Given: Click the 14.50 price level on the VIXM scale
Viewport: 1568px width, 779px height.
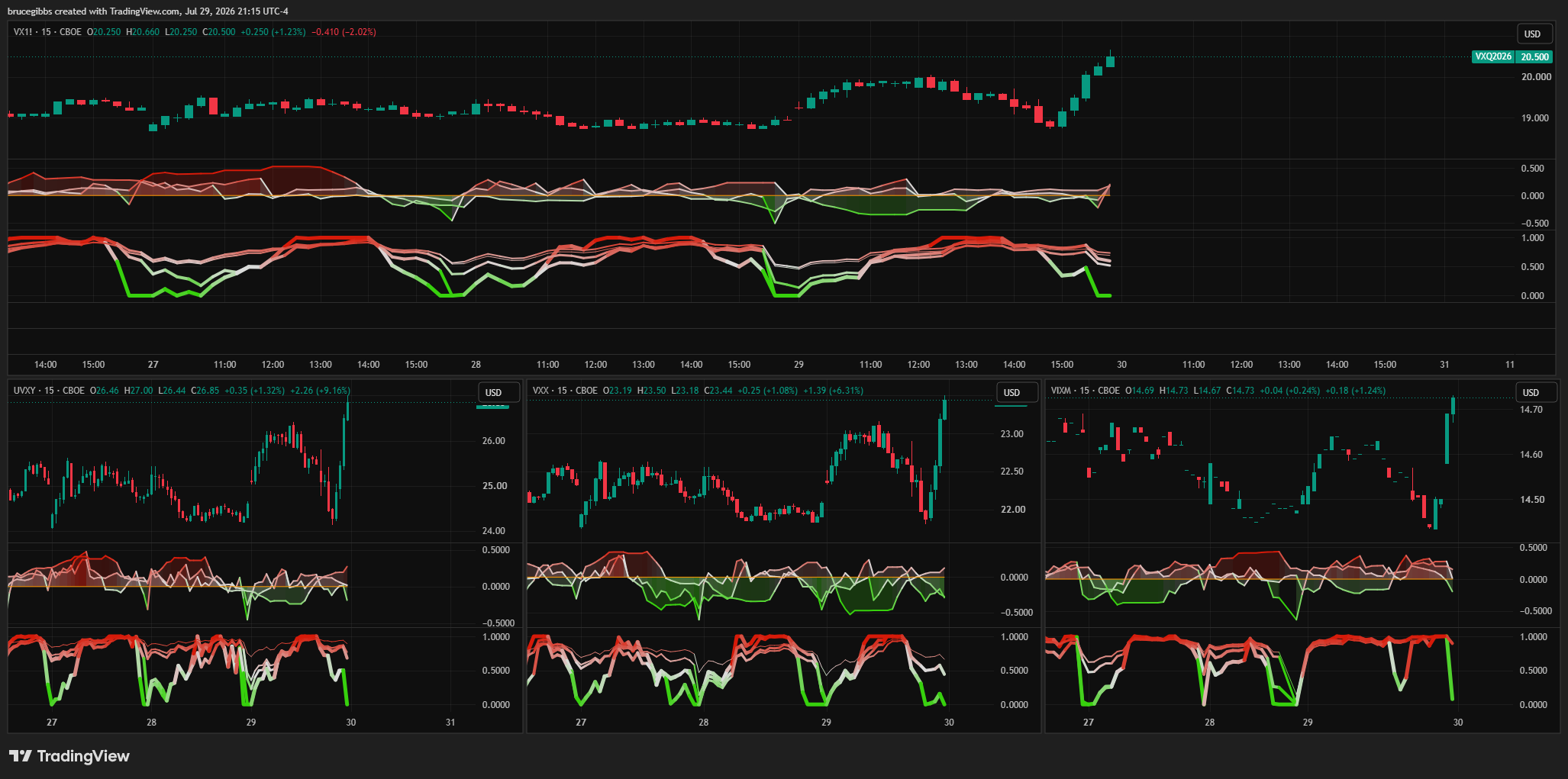Looking at the screenshot, I should pyautogui.click(x=1531, y=500).
